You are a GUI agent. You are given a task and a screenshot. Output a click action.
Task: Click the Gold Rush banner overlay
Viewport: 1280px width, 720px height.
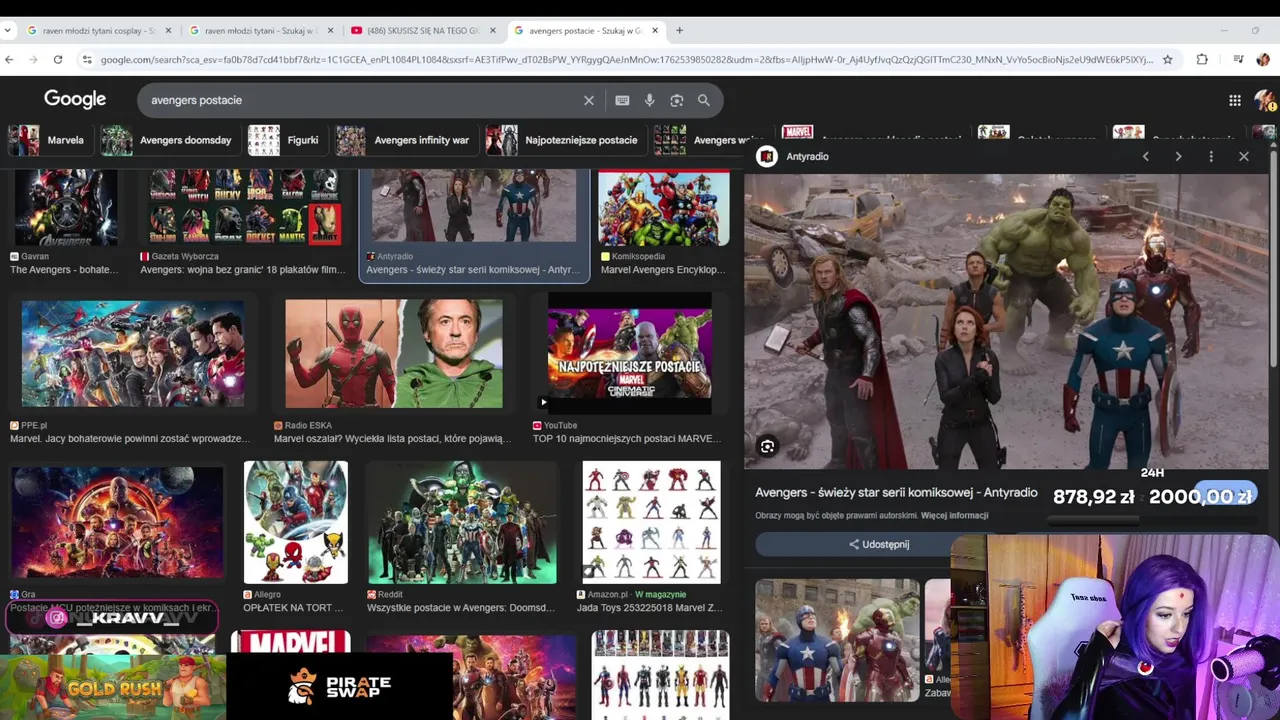(x=112, y=687)
